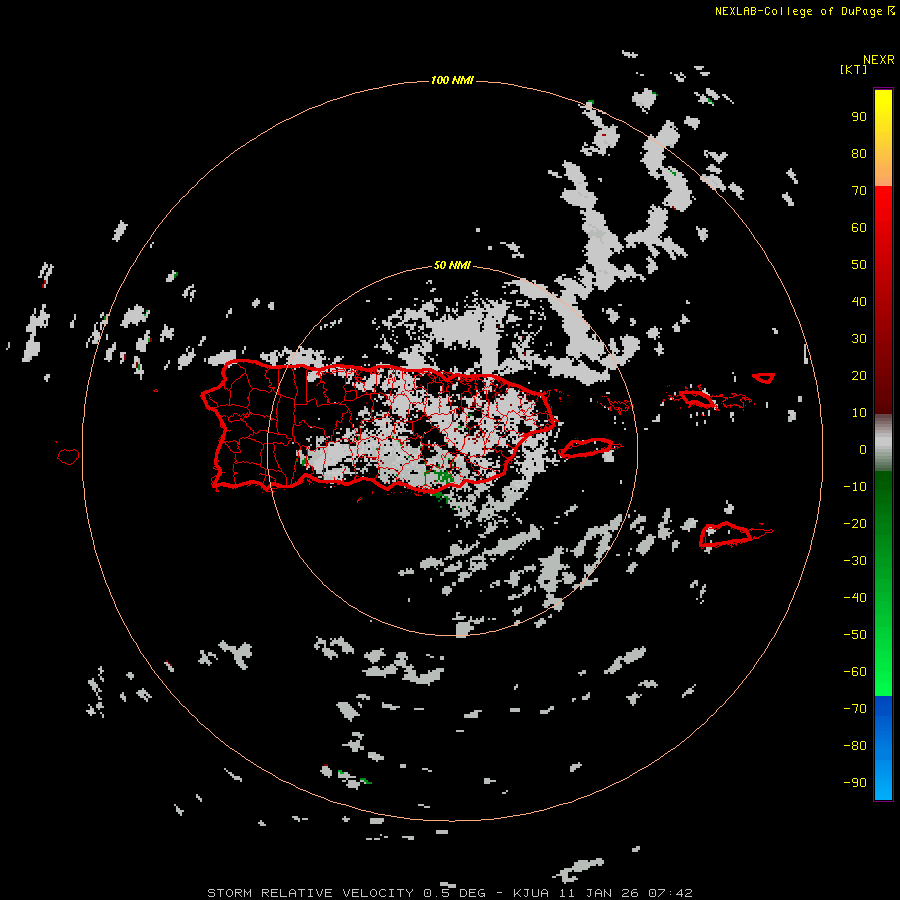Click the "-20" scale value
The height and width of the screenshot is (900, 900).
coord(855,523)
